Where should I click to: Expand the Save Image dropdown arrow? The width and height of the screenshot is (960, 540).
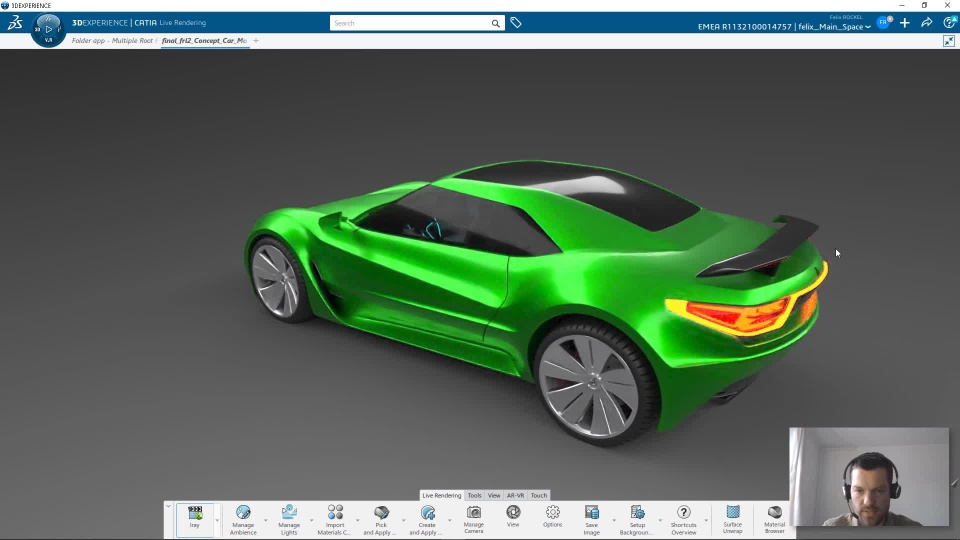[x=614, y=520]
